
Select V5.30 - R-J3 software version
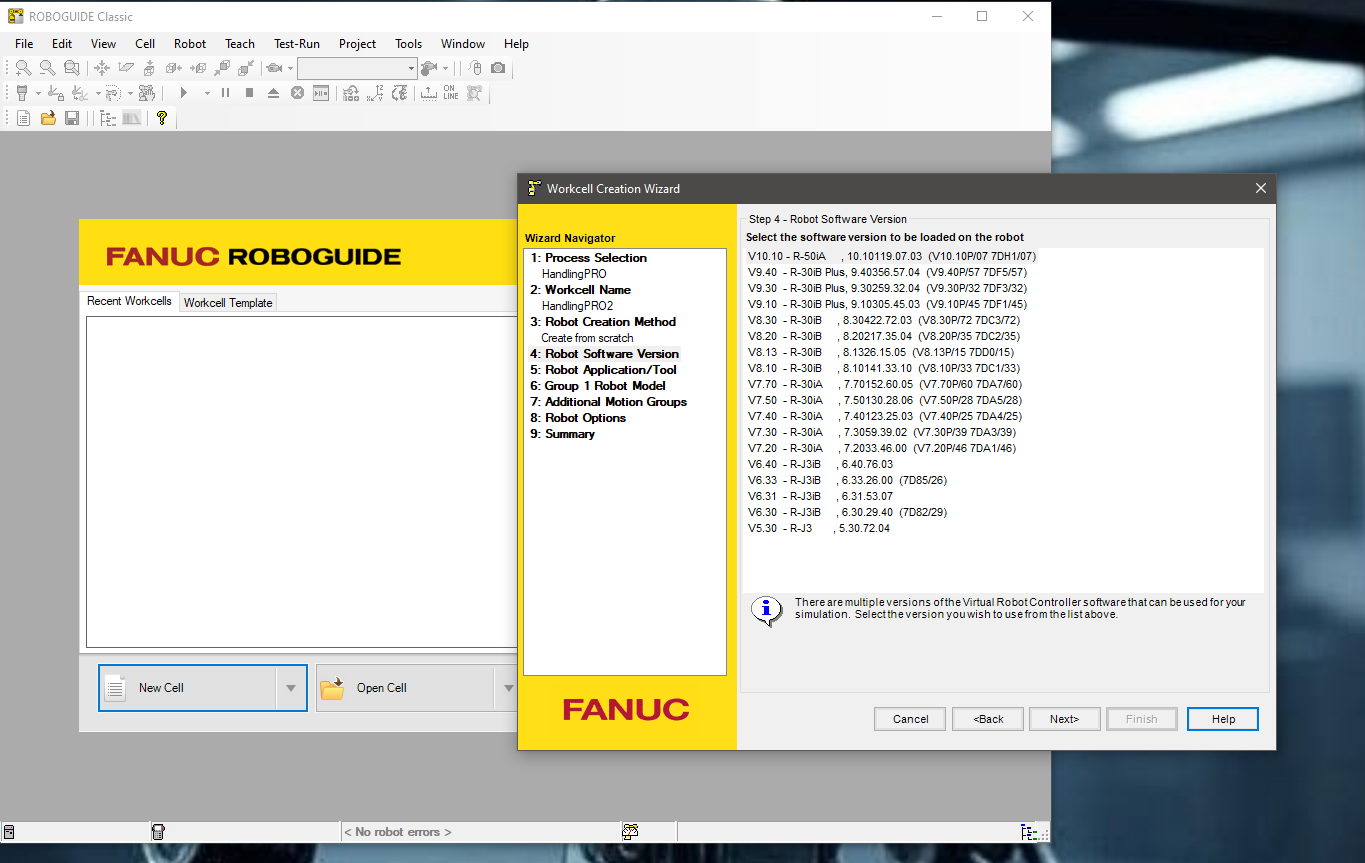818,528
